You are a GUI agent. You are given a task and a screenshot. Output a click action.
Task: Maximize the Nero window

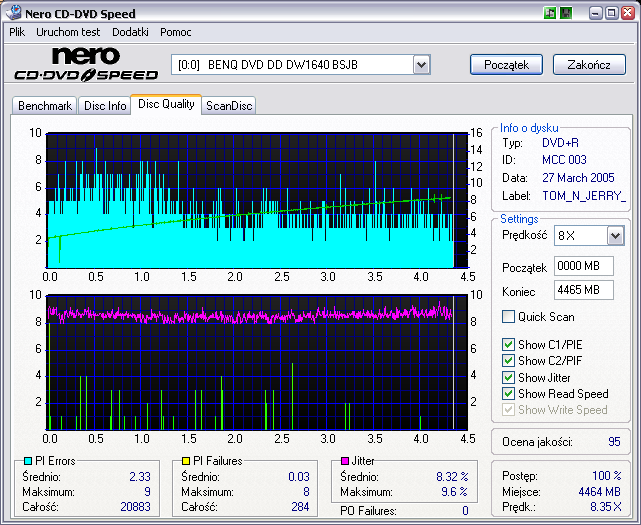click(612, 13)
